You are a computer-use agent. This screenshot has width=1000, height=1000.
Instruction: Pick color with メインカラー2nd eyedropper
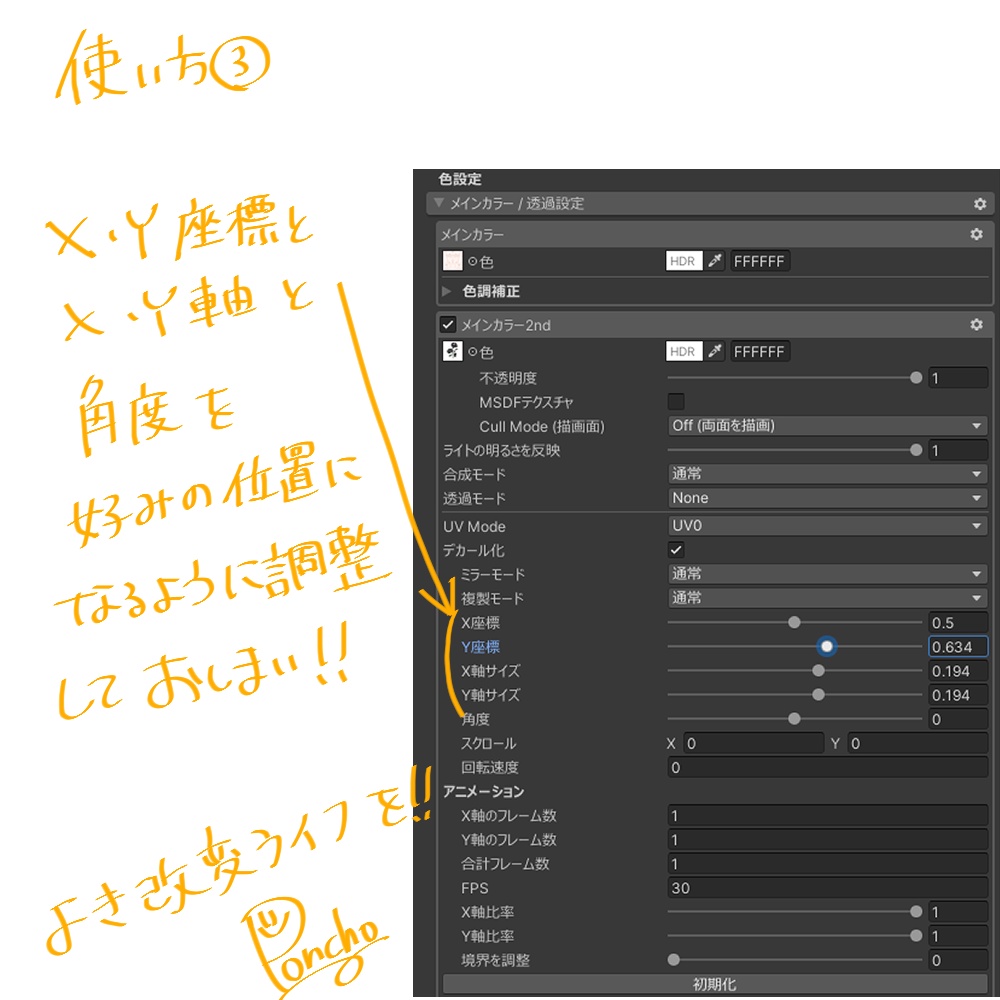(715, 351)
